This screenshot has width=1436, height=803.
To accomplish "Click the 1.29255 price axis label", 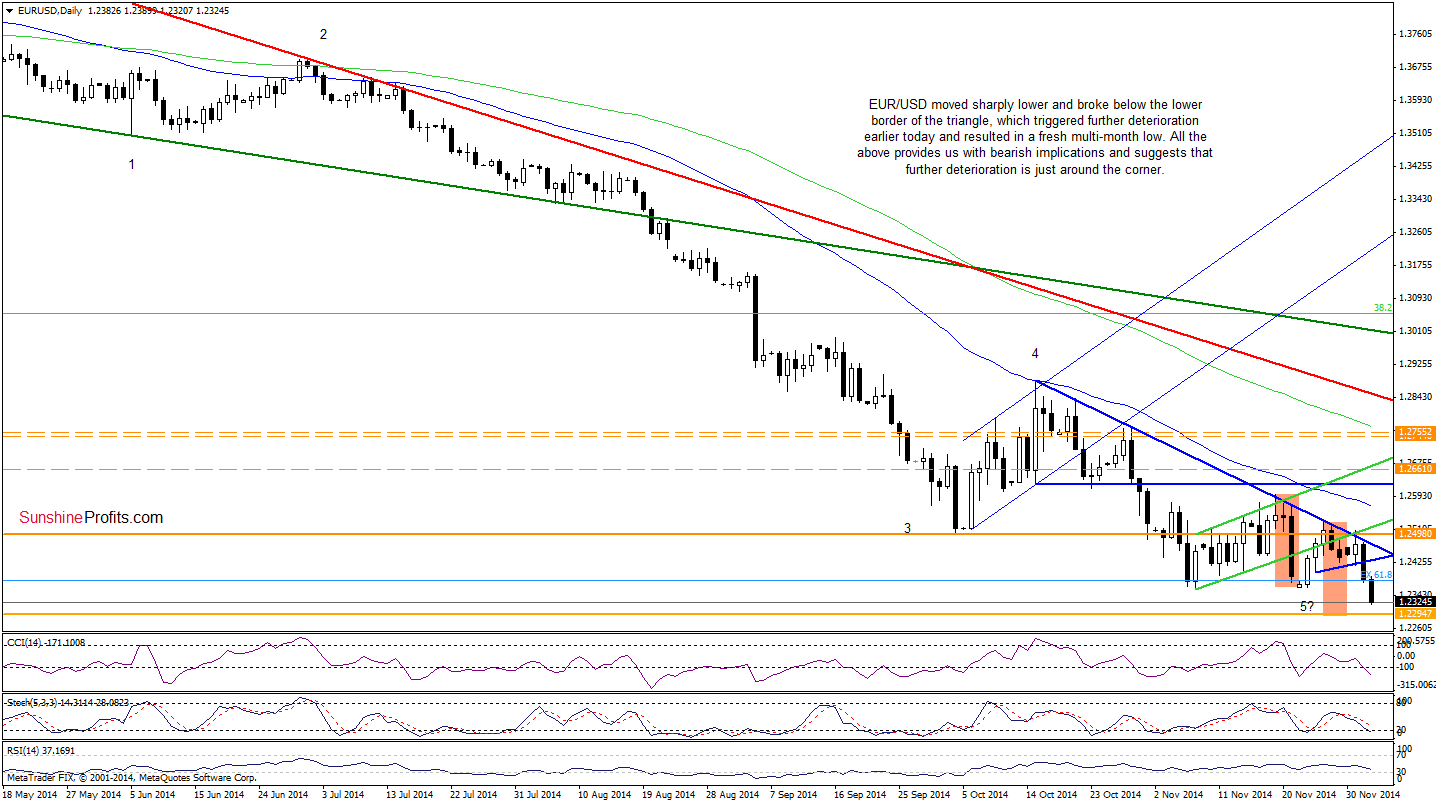I will click(1414, 364).
